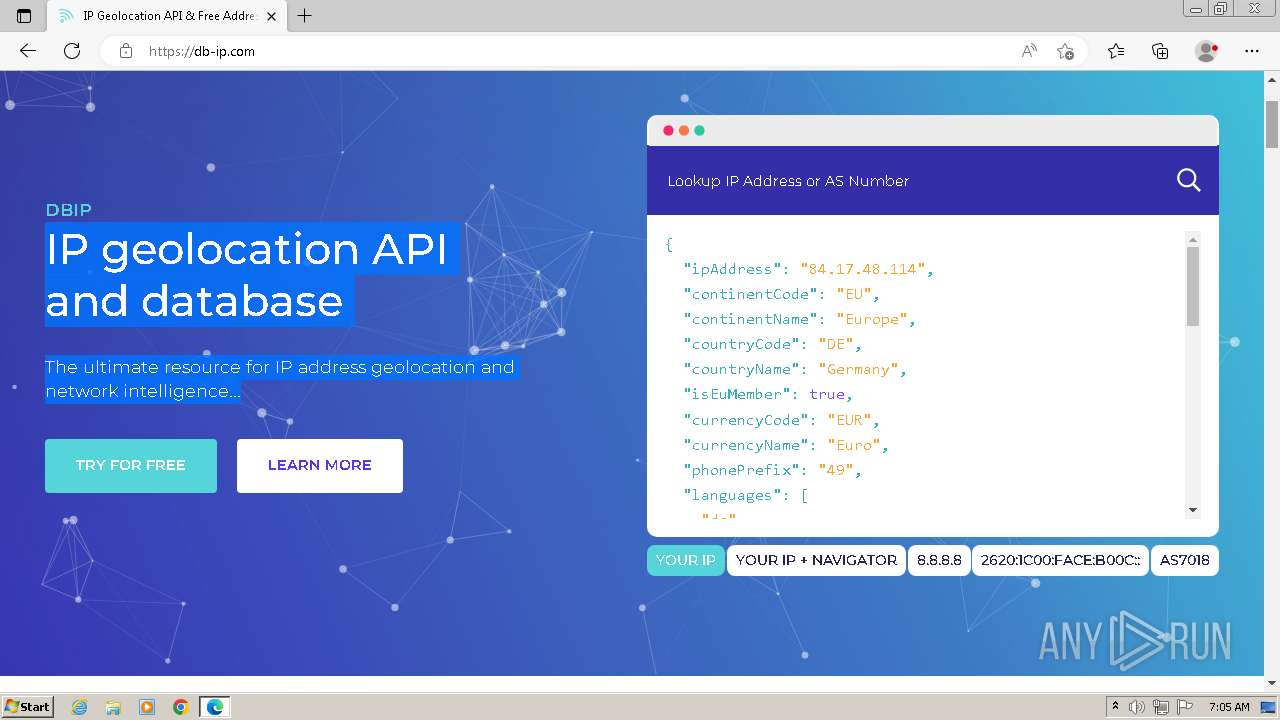Viewport: 1280px width, 720px height.
Task: Click the JSON panel scrollbar thumb
Action: (x=1192, y=286)
